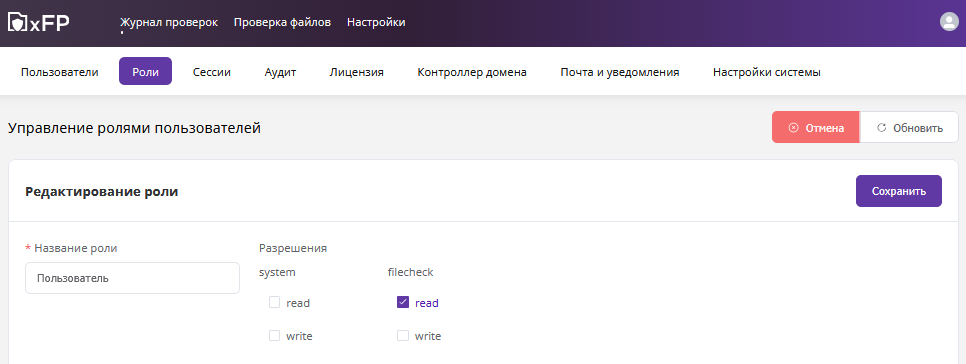Click the Название роли input field

(x=132, y=278)
